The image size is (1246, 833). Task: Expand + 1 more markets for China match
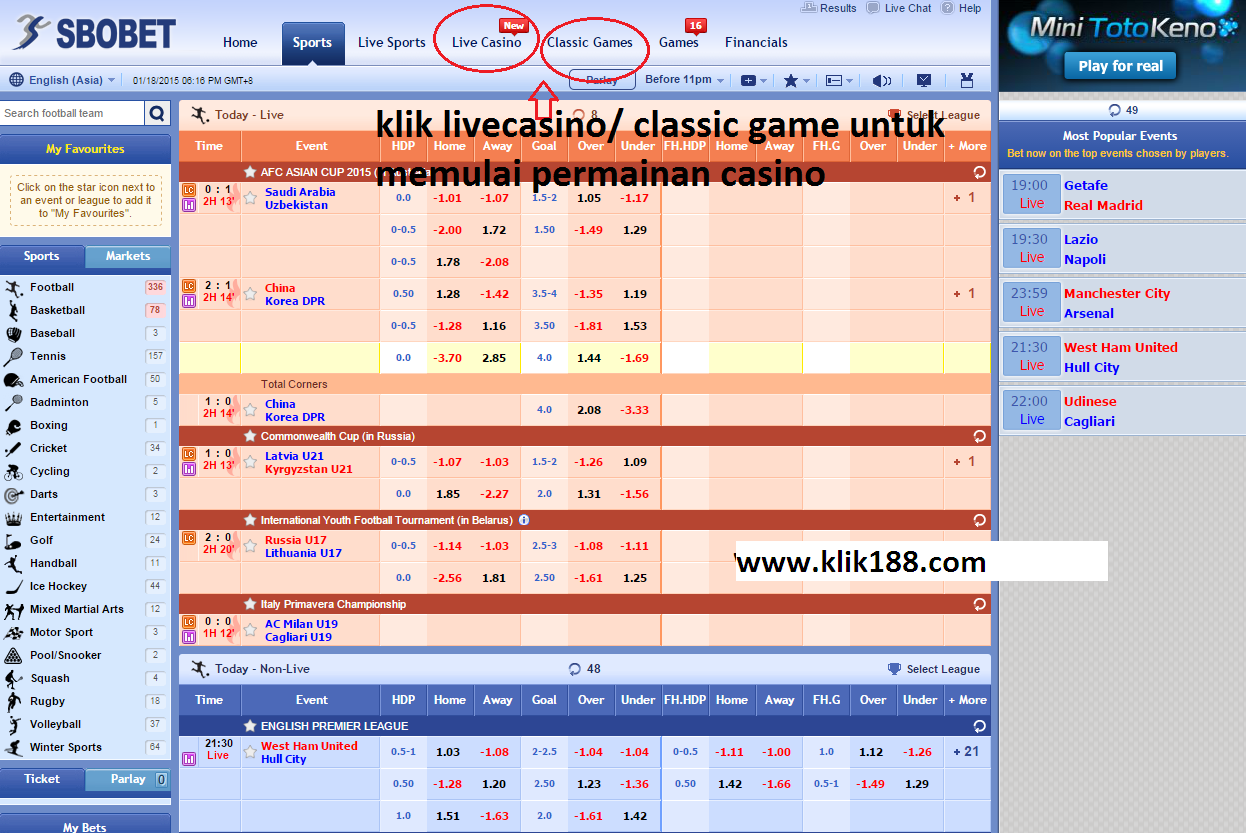pyautogui.click(x=965, y=294)
